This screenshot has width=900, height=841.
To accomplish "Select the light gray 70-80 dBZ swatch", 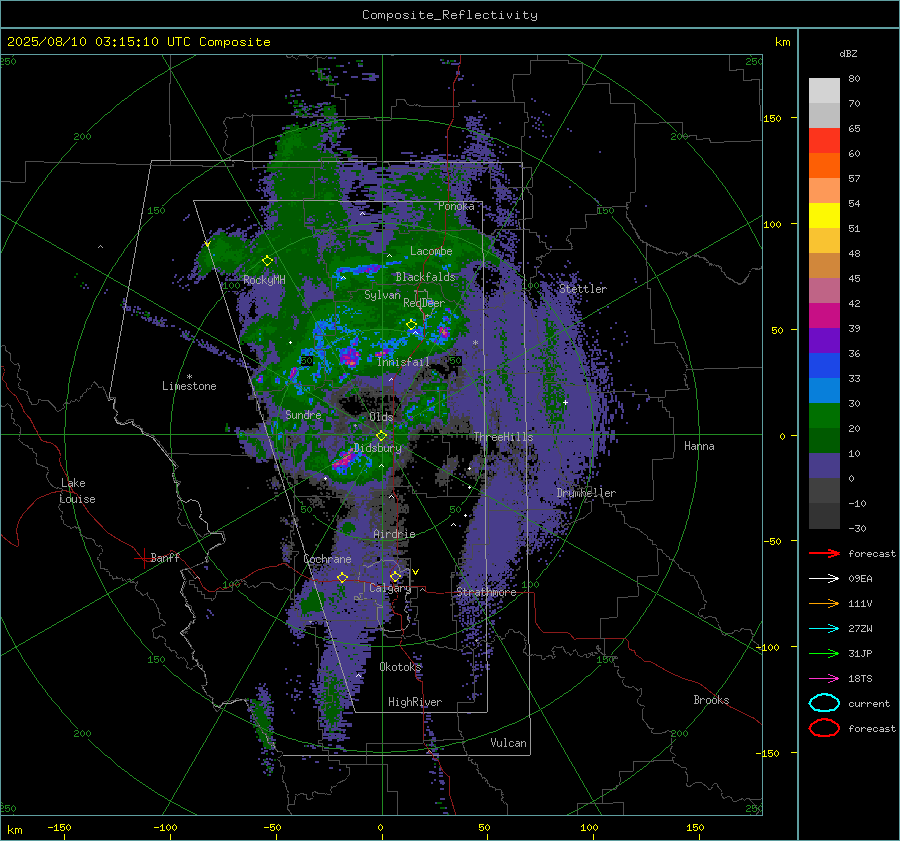I will [x=824, y=91].
